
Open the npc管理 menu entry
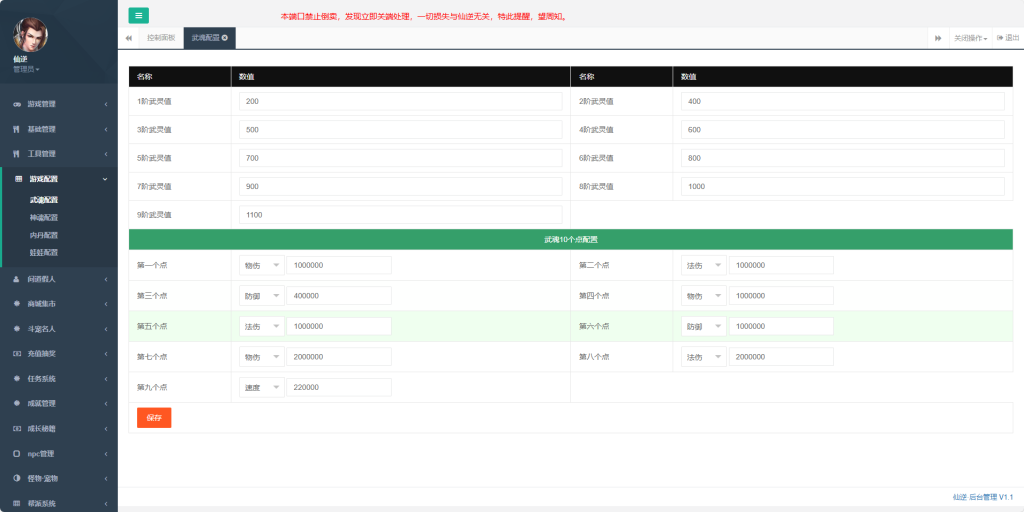[x=59, y=454]
